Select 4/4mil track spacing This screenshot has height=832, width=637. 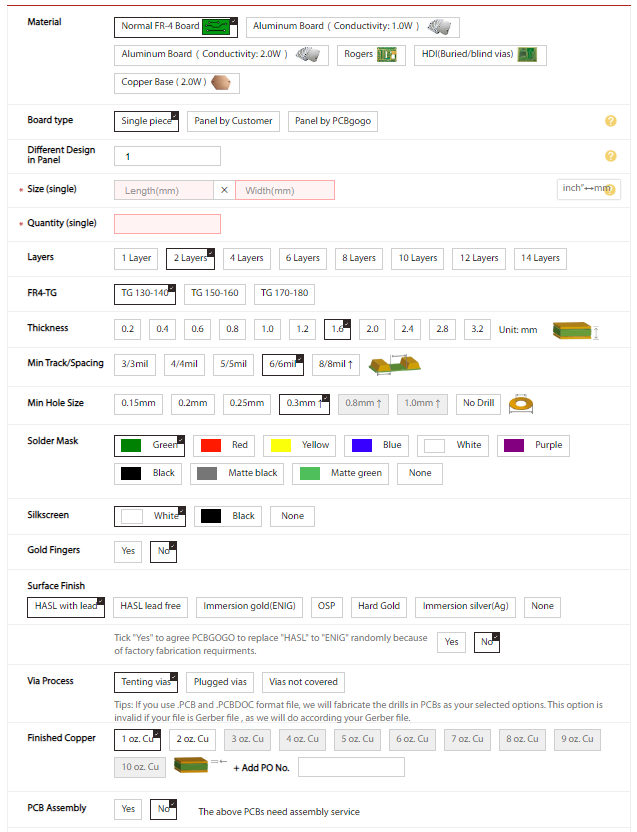click(x=184, y=365)
